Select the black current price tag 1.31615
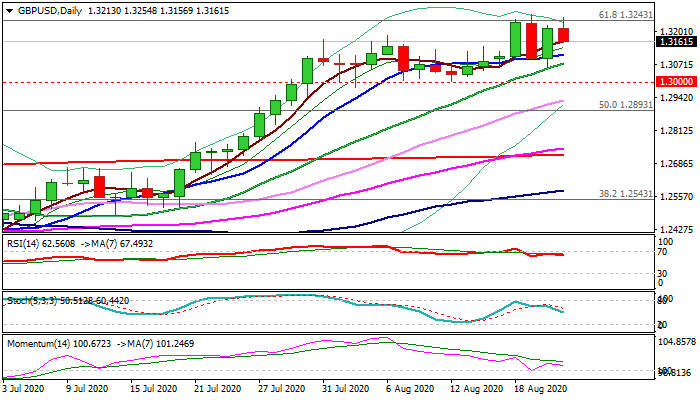The width and height of the screenshot is (700, 400). click(676, 42)
